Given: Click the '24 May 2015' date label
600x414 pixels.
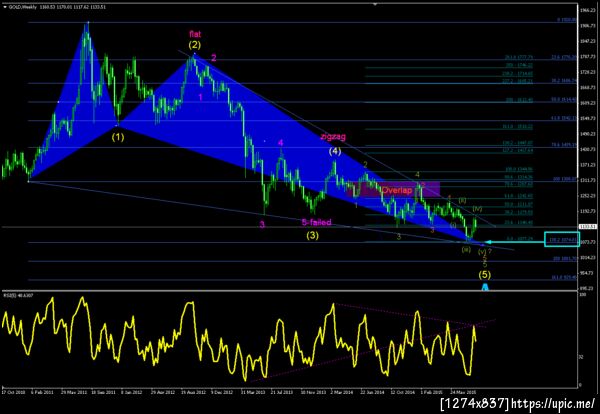Looking at the screenshot, I should click(x=462, y=393).
